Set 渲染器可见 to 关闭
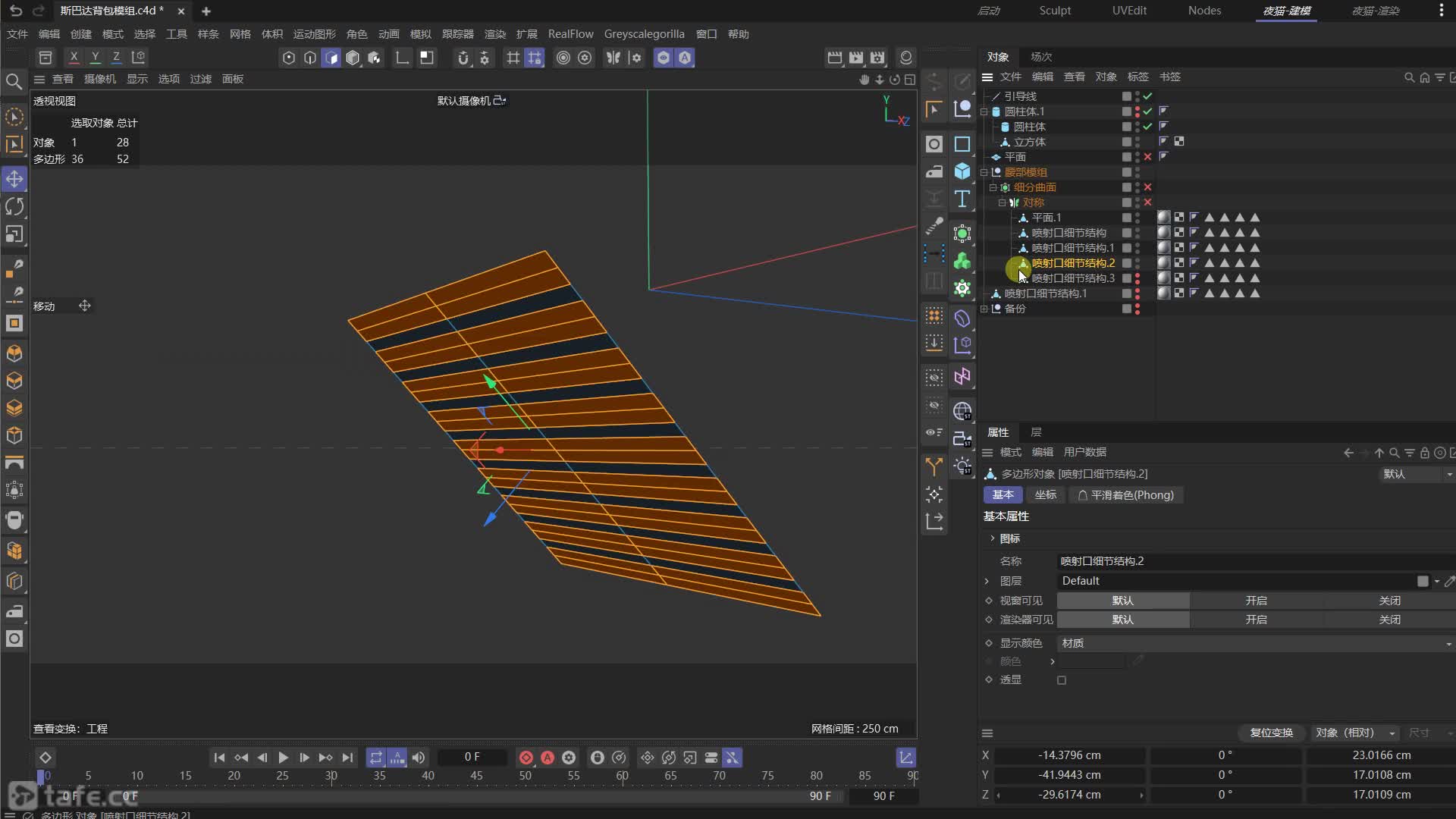The height and width of the screenshot is (819, 1456). [x=1389, y=620]
